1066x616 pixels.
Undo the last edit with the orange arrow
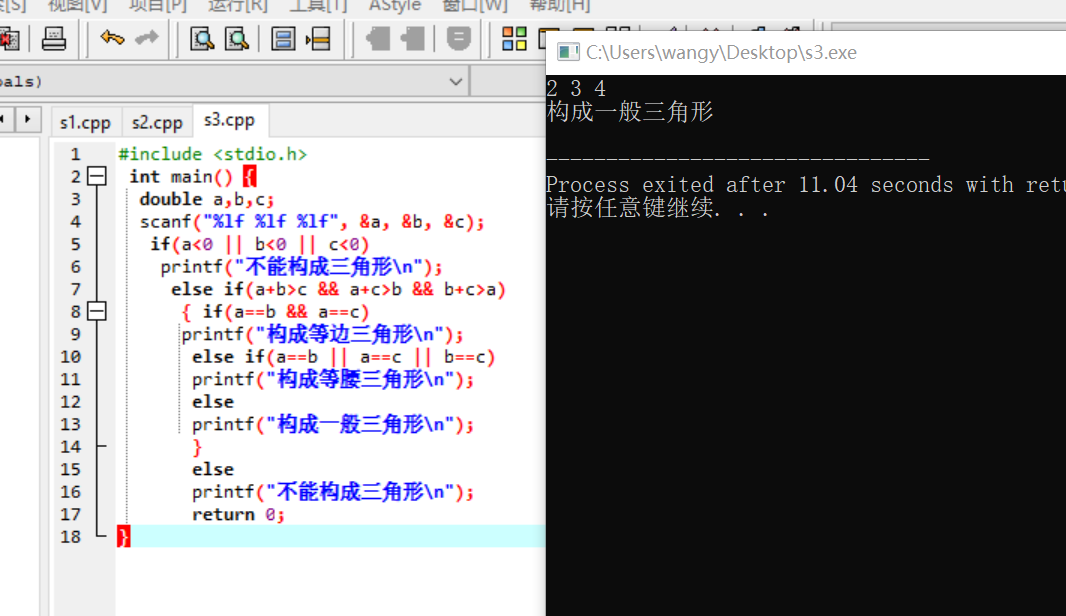[x=112, y=38]
